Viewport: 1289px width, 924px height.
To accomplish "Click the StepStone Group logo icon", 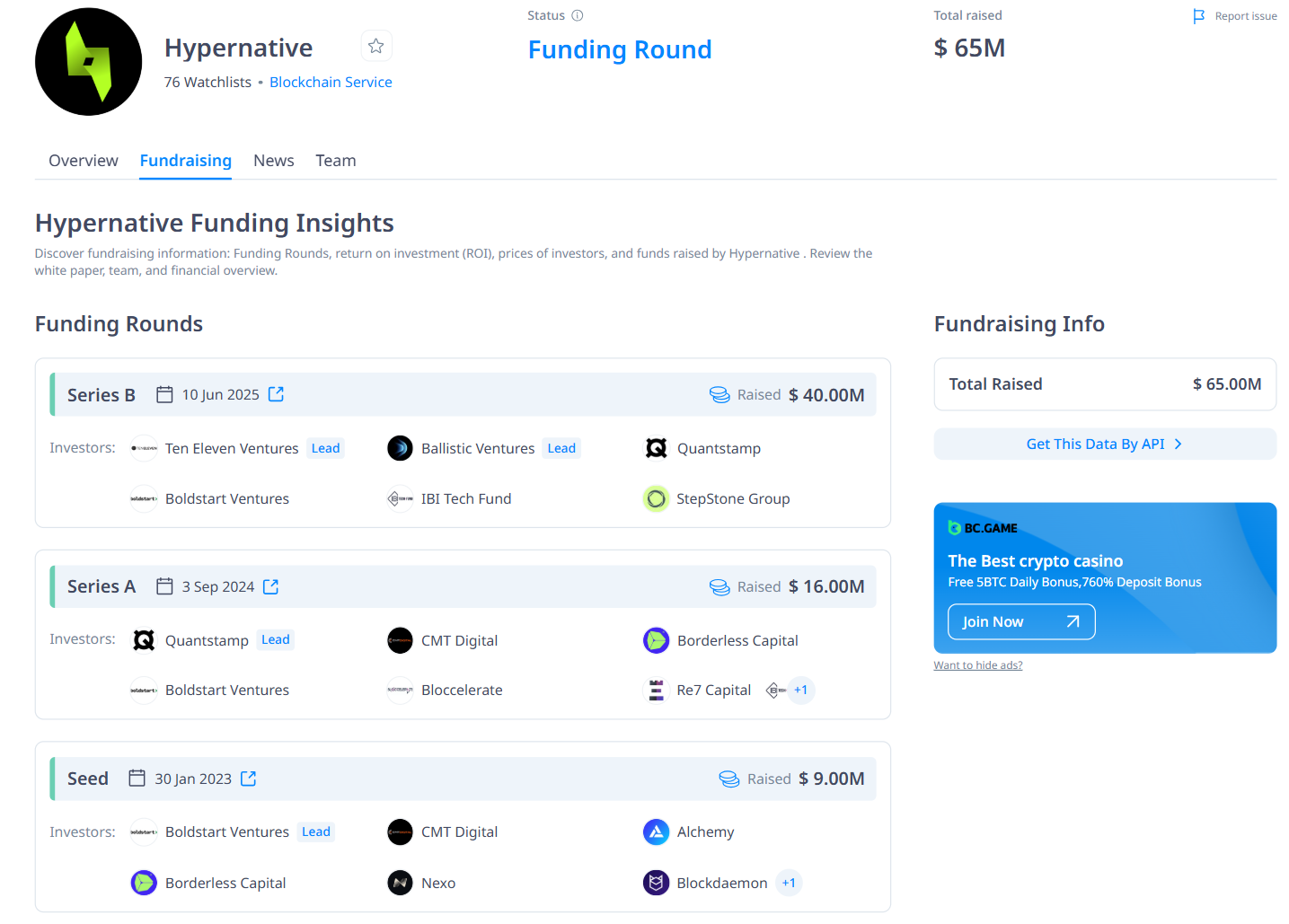I will coord(657,498).
